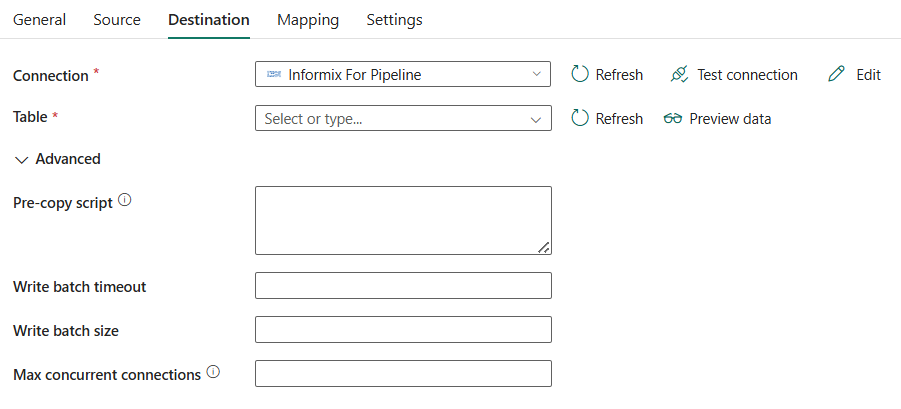The height and width of the screenshot is (409, 901).
Task: Click the Advanced section label
Action: pyautogui.click(x=68, y=159)
